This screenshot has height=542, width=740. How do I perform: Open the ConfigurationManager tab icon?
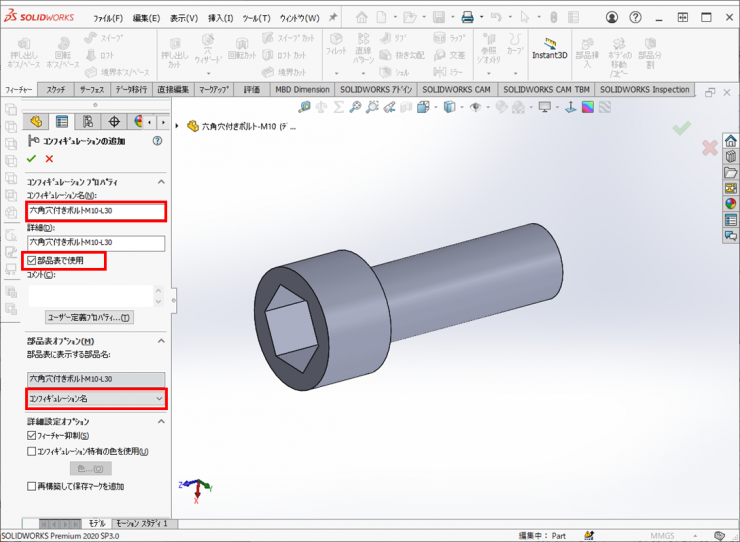(x=88, y=122)
